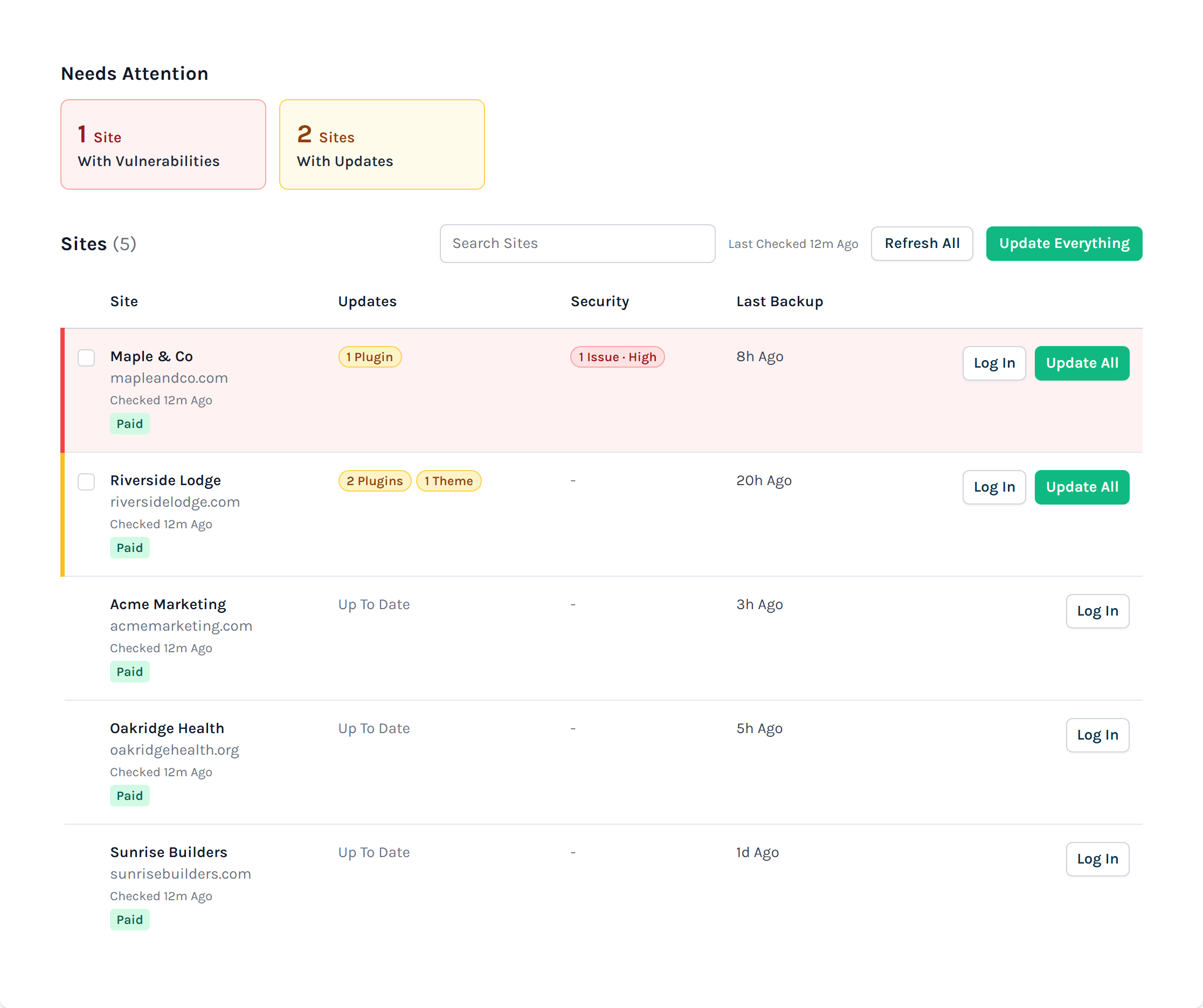Screen dimensions: 1203x1008
Task: Click the Last Backup column header
Action: tap(780, 301)
